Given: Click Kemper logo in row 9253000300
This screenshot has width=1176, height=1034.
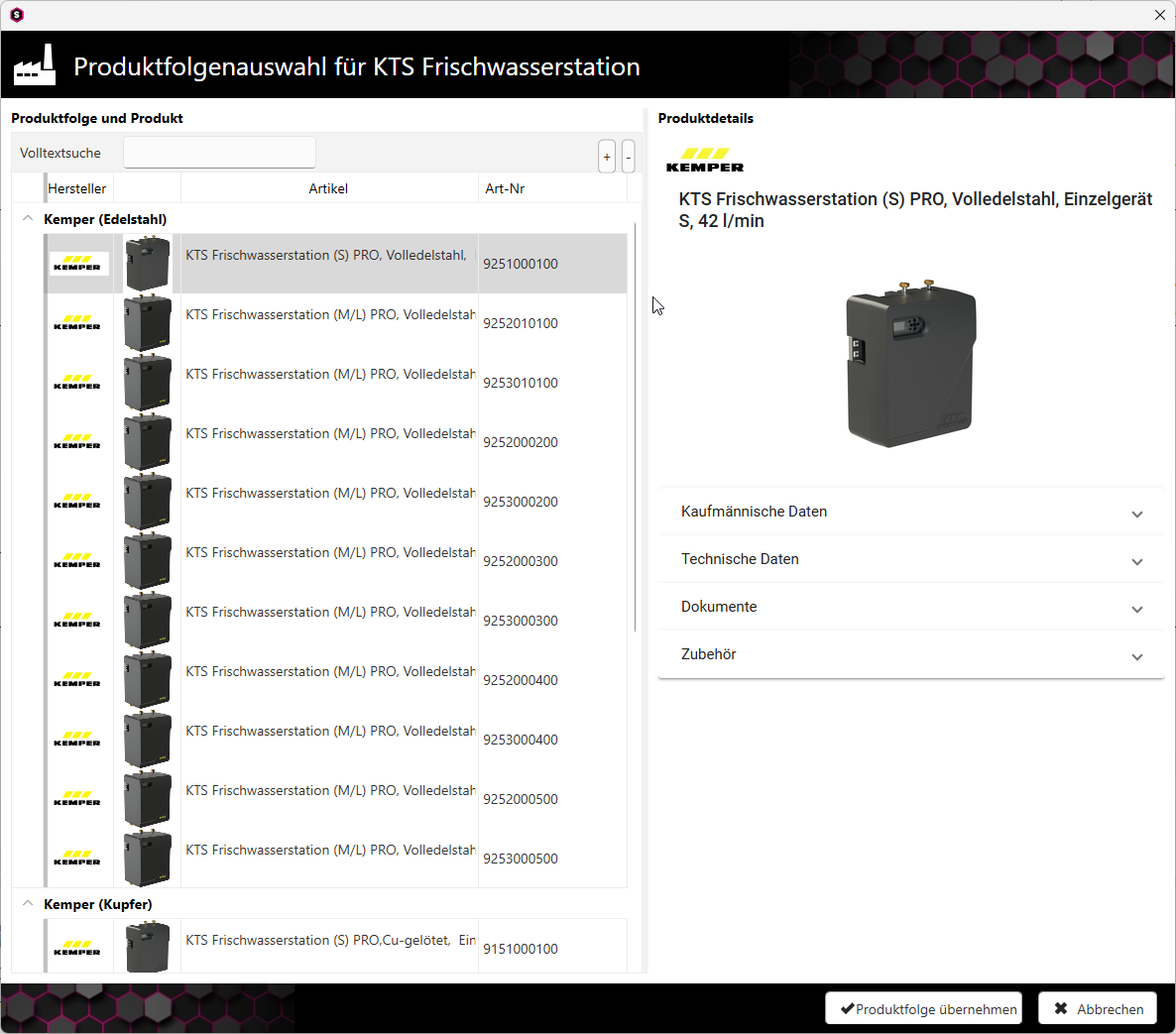Looking at the screenshot, I should pos(77,620).
